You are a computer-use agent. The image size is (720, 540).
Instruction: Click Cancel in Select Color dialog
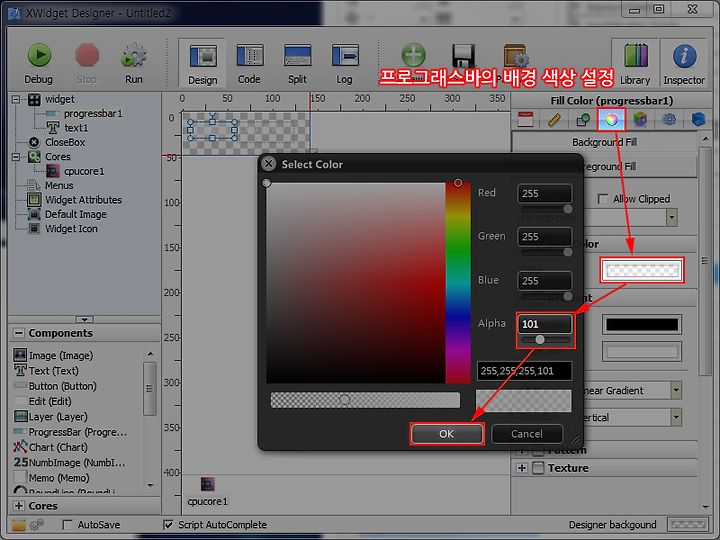pyautogui.click(x=527, y=434)
